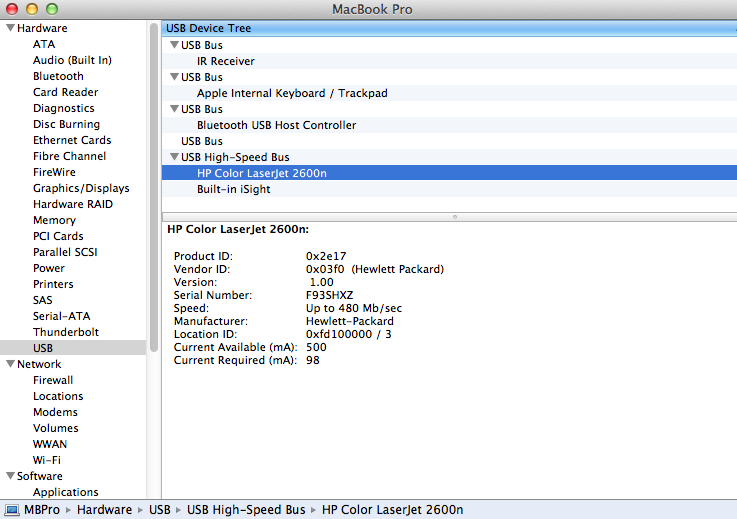
Task: Click the MBPro computer icon in path bar
Action: (x=12, y=510)
